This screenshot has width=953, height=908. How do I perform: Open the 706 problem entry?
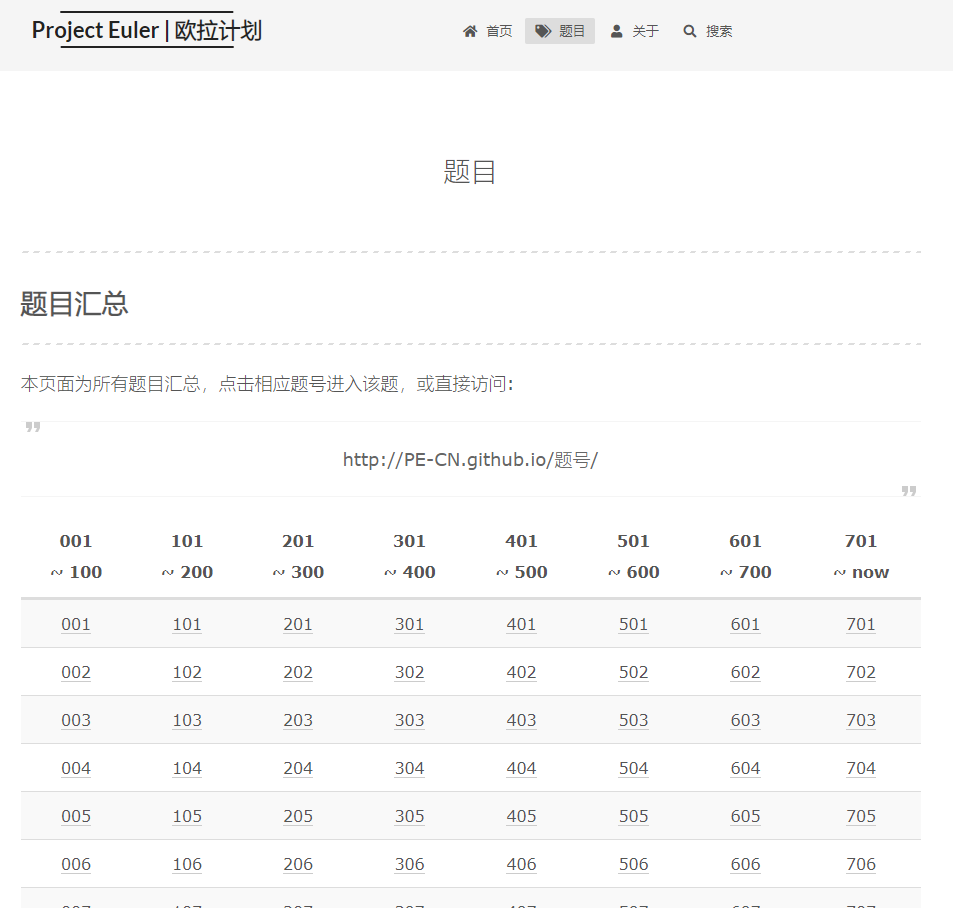(861, 864)
